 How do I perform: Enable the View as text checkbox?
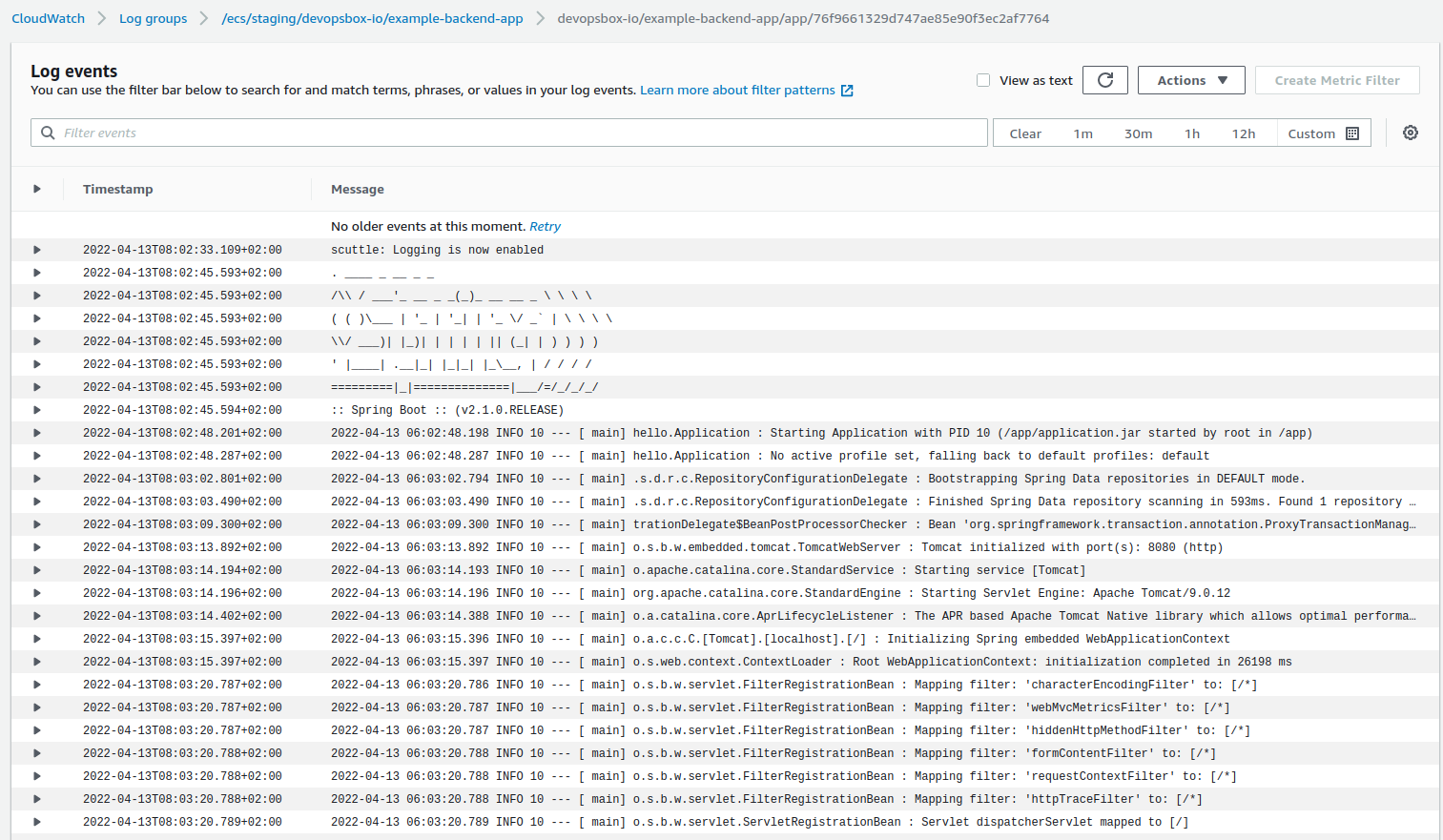tap(983, 80)
